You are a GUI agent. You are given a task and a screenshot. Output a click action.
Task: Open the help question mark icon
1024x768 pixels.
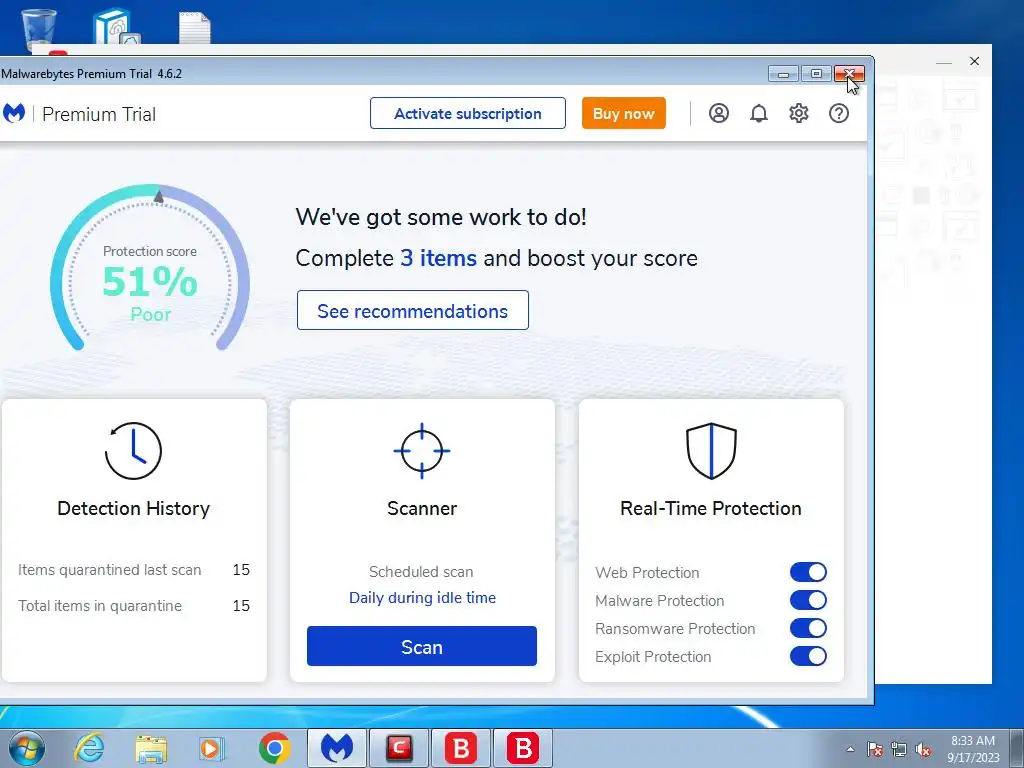tap(839, 114)
